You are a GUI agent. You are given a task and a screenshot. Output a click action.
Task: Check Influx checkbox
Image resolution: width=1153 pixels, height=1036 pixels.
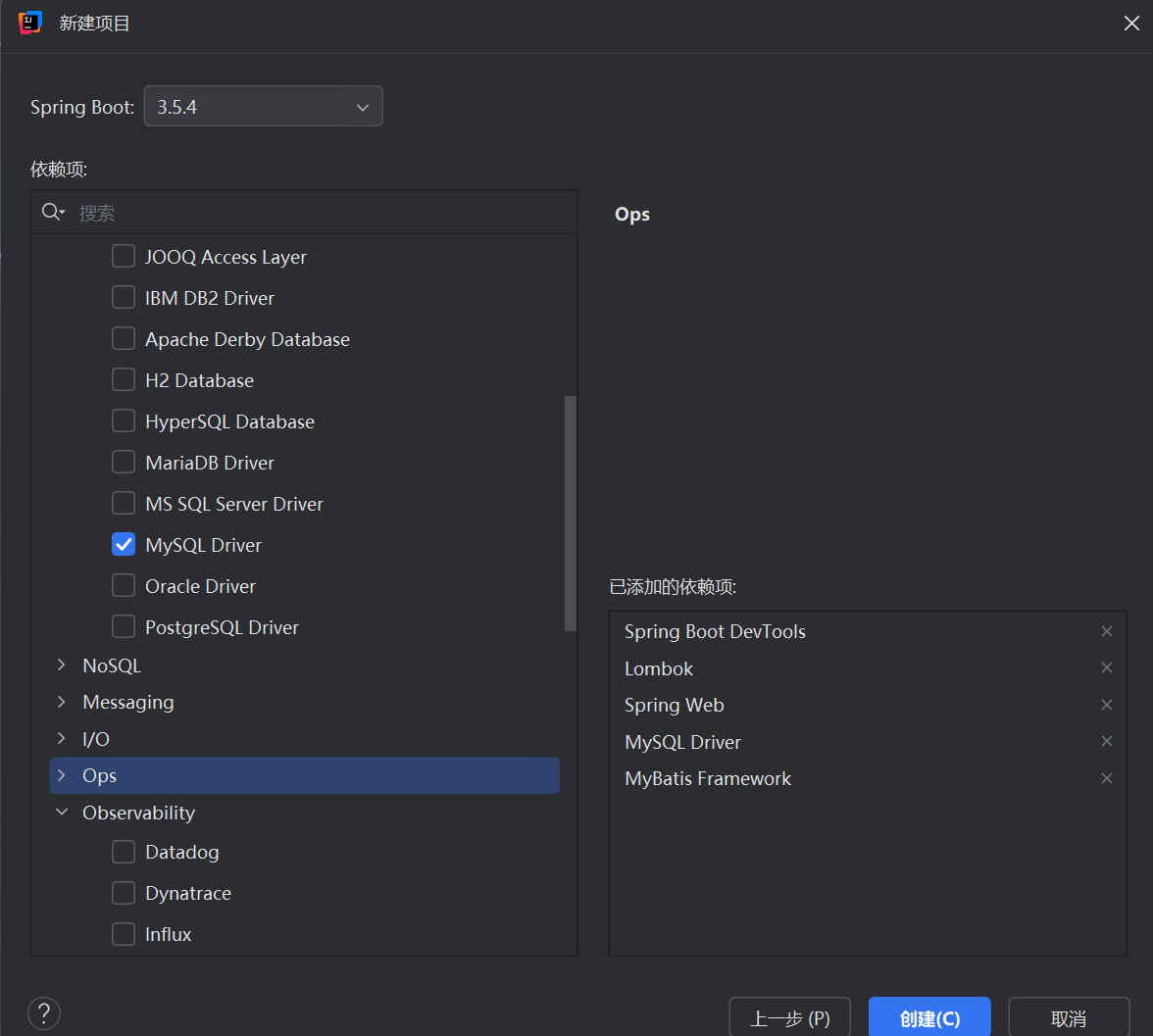[124, 934]
